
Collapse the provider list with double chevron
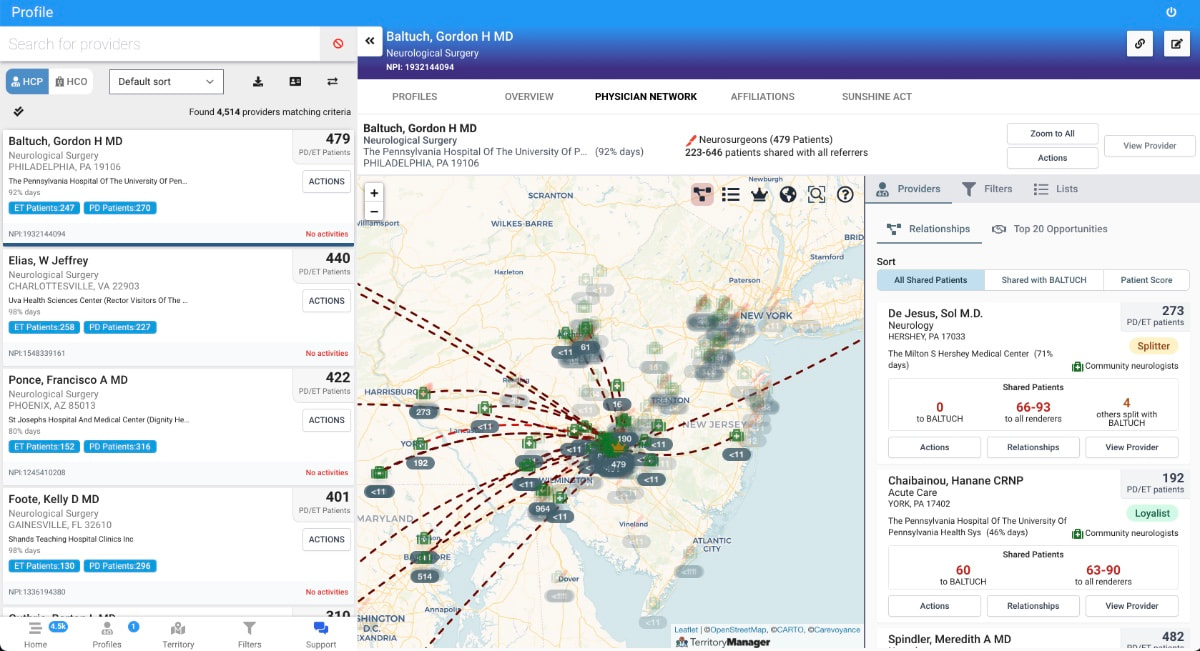[x=369, y=41]
